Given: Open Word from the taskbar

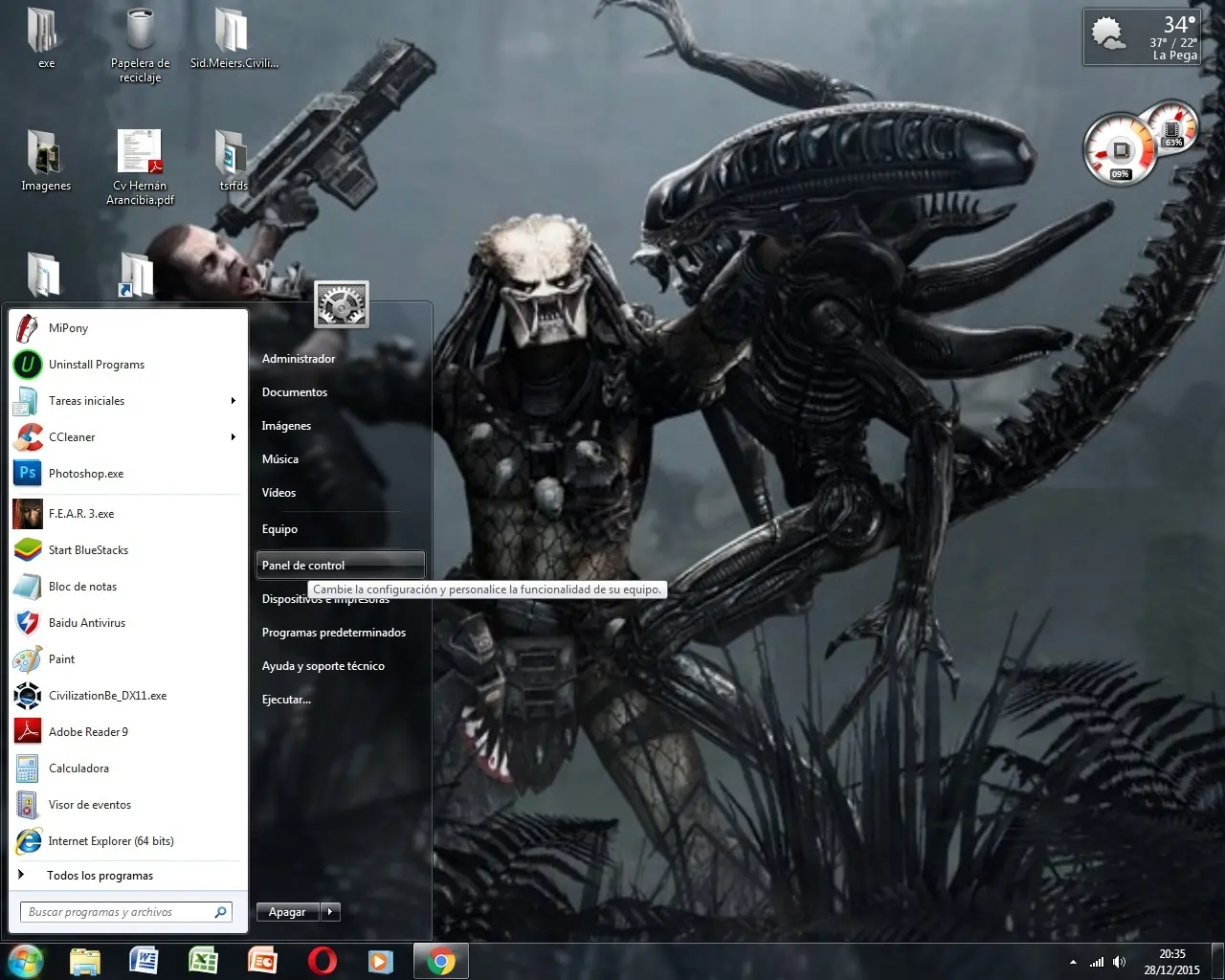Looking at the screenshot, I should [x=144, y=961].
